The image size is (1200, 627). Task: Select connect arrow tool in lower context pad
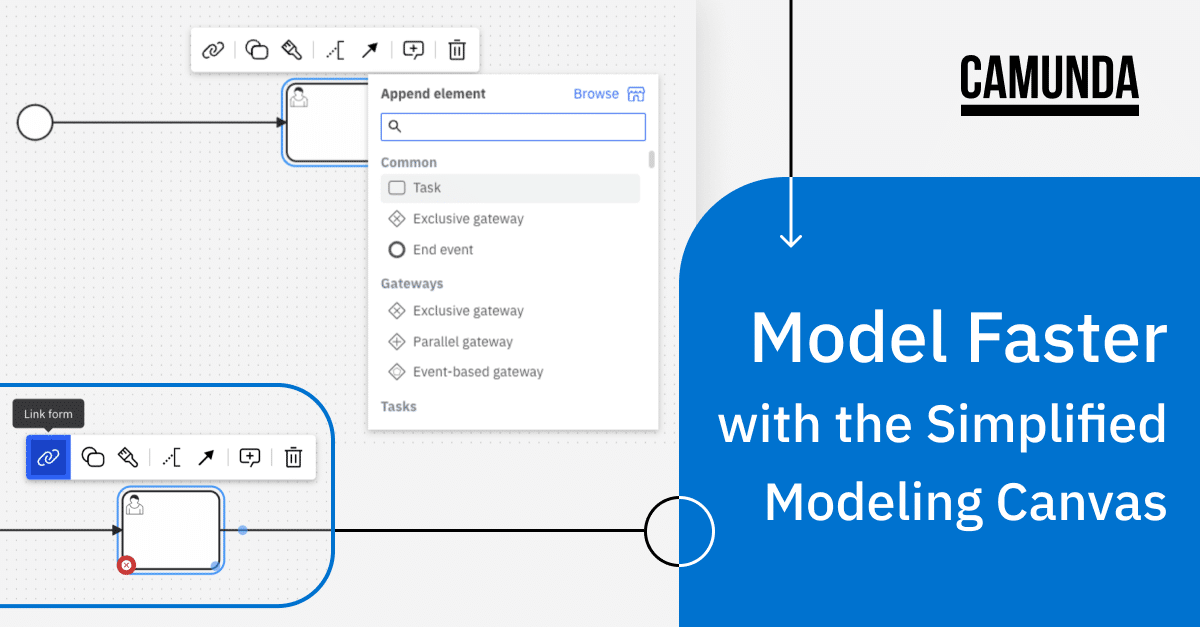pyautogui.click(x=206, y=457)
